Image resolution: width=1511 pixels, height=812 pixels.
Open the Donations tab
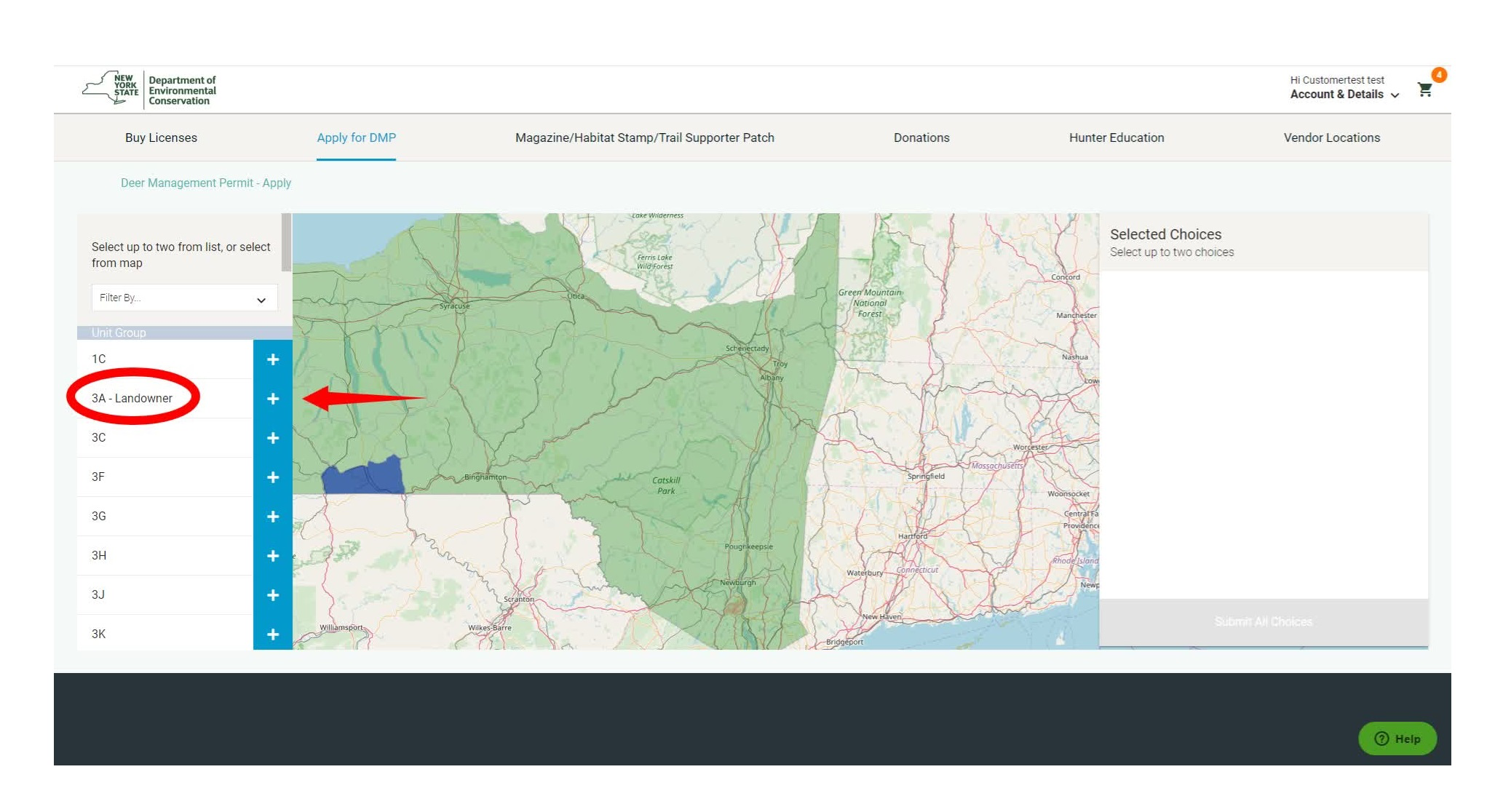click(921, 138)
